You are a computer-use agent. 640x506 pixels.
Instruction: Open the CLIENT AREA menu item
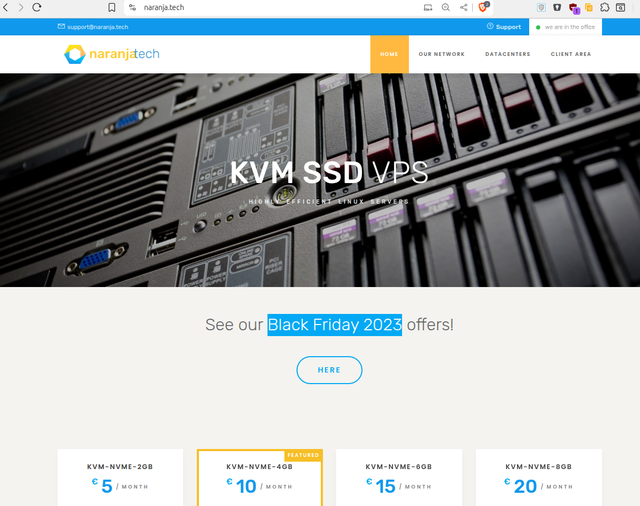[x=570, y=54]
